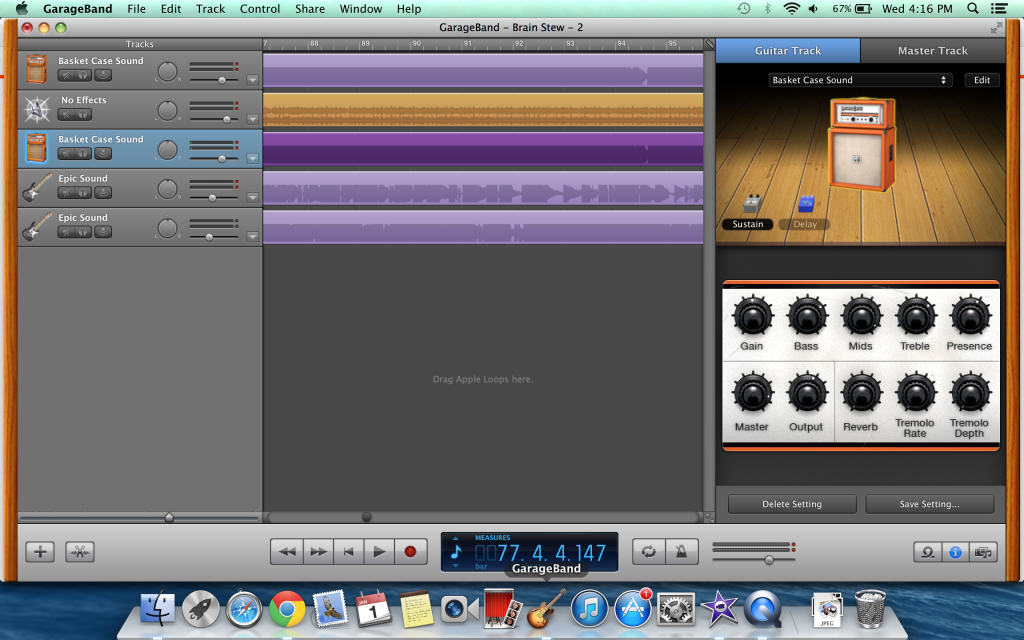Start playback with the Play button

379,552
